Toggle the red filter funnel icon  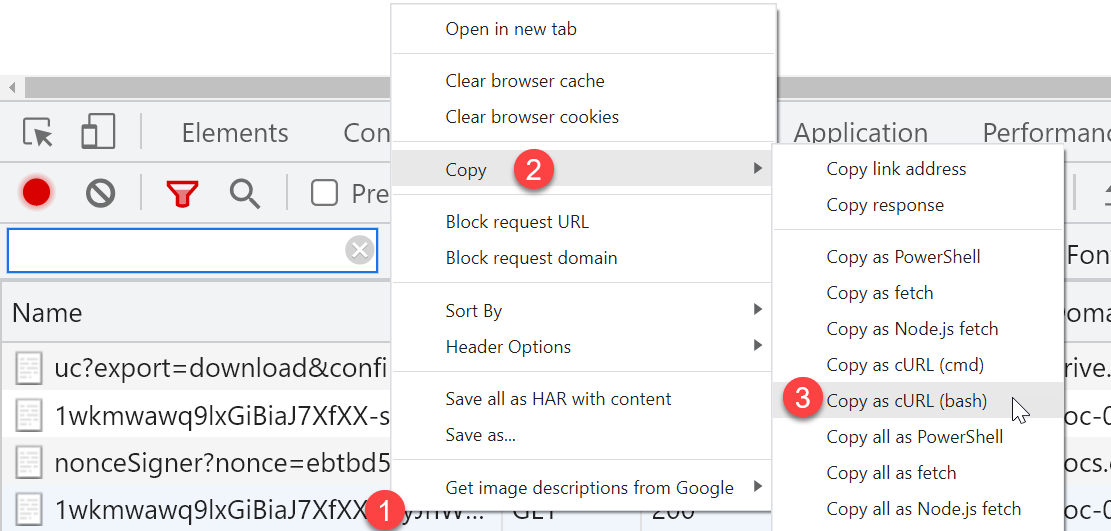coord(182,193)
